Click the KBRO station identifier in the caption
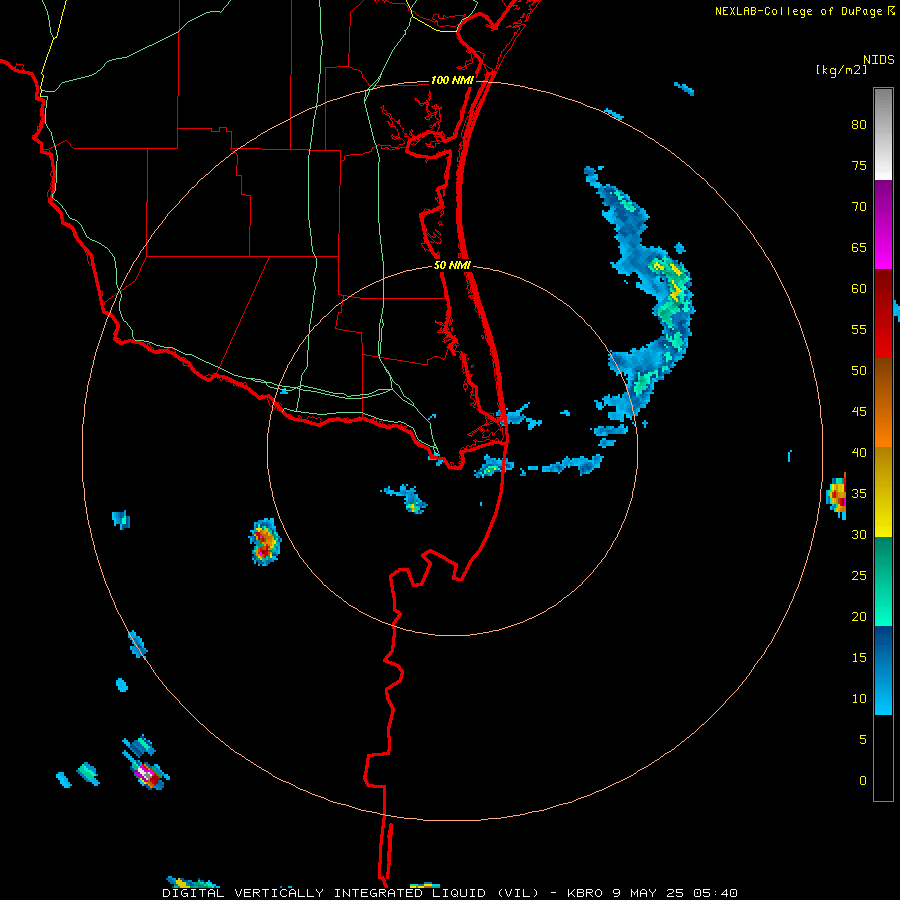This screenshot has width=900, height=900. 586,893
